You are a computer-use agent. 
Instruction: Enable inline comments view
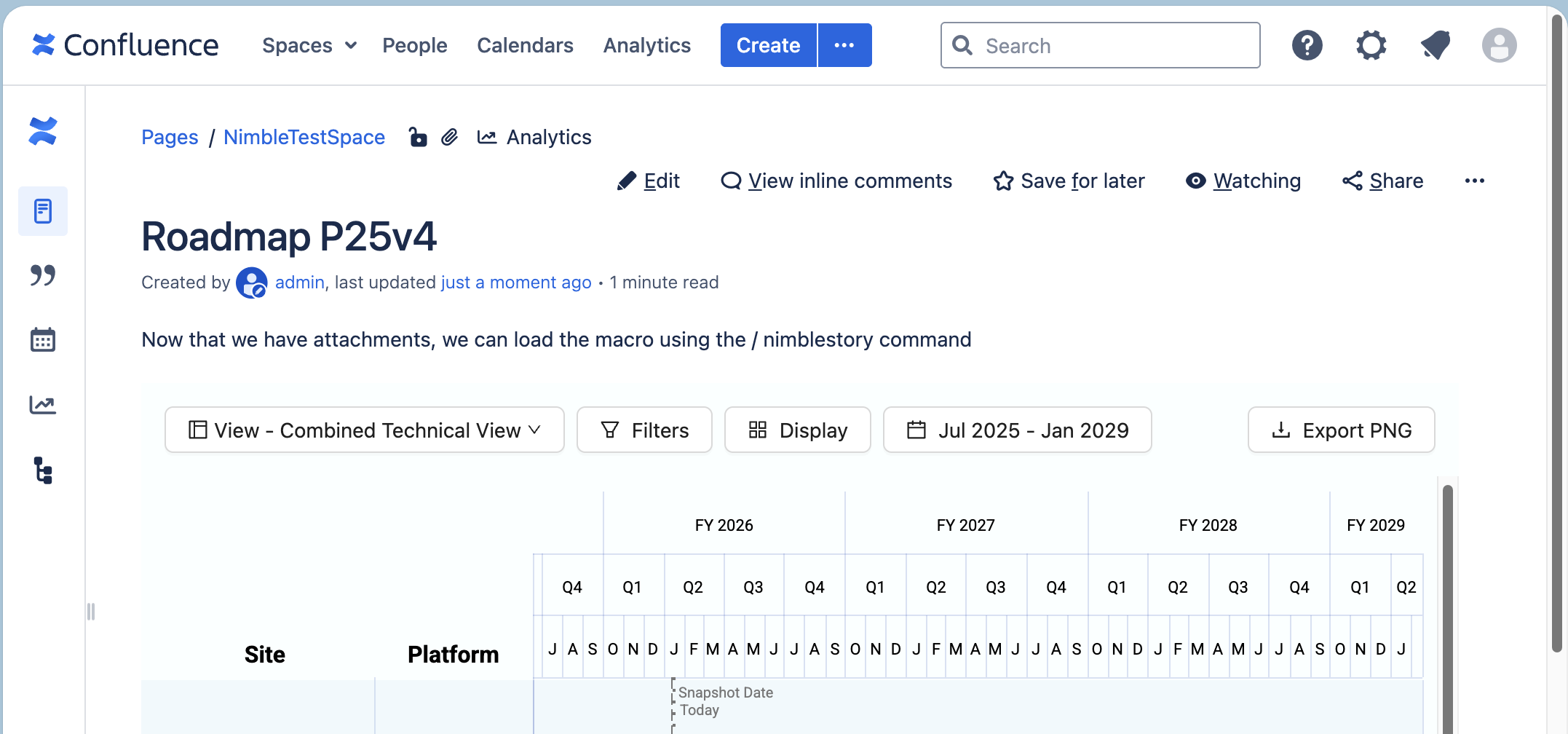(836, 181)
